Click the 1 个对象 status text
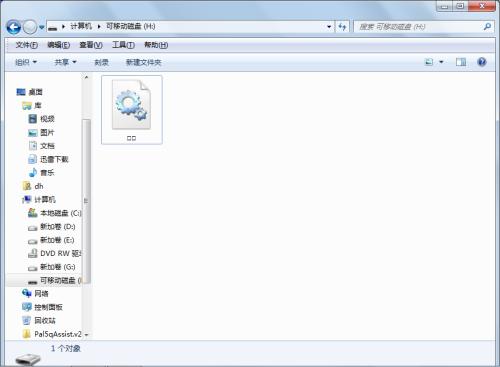Viewport: 500px width, 367px height. click(66, 349)
